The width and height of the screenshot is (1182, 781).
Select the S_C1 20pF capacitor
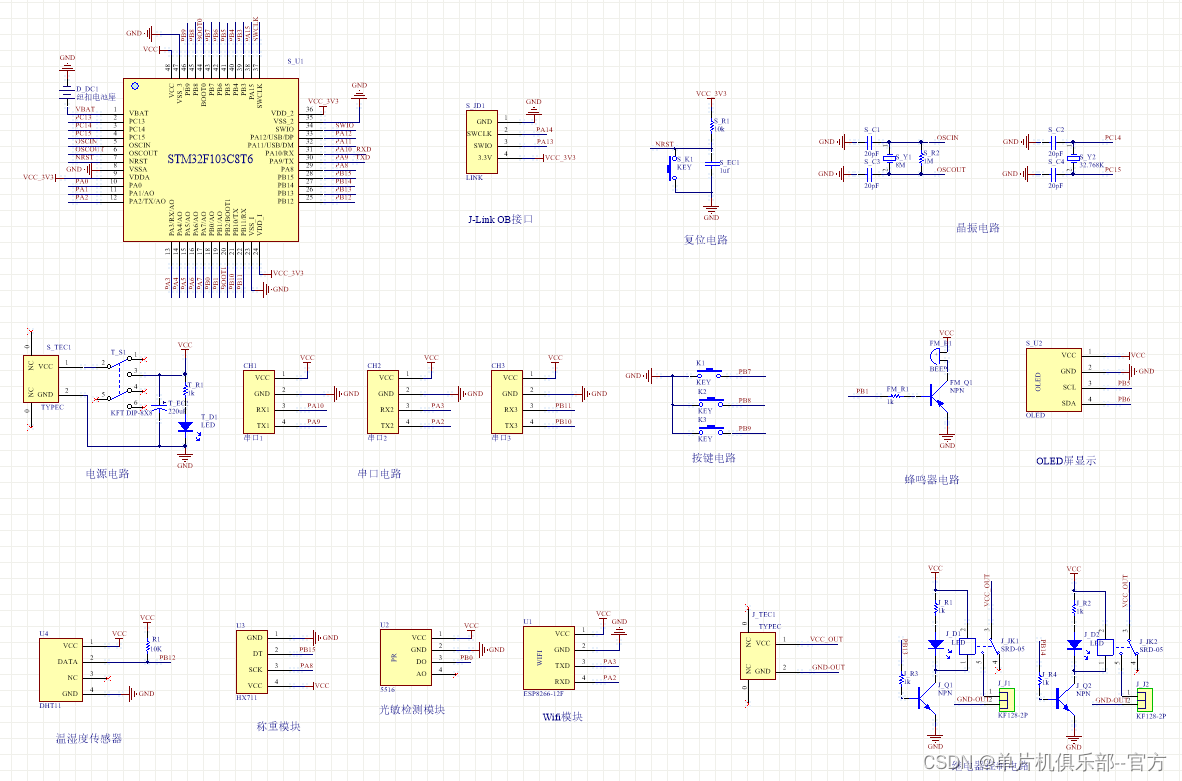coord(870,141)
